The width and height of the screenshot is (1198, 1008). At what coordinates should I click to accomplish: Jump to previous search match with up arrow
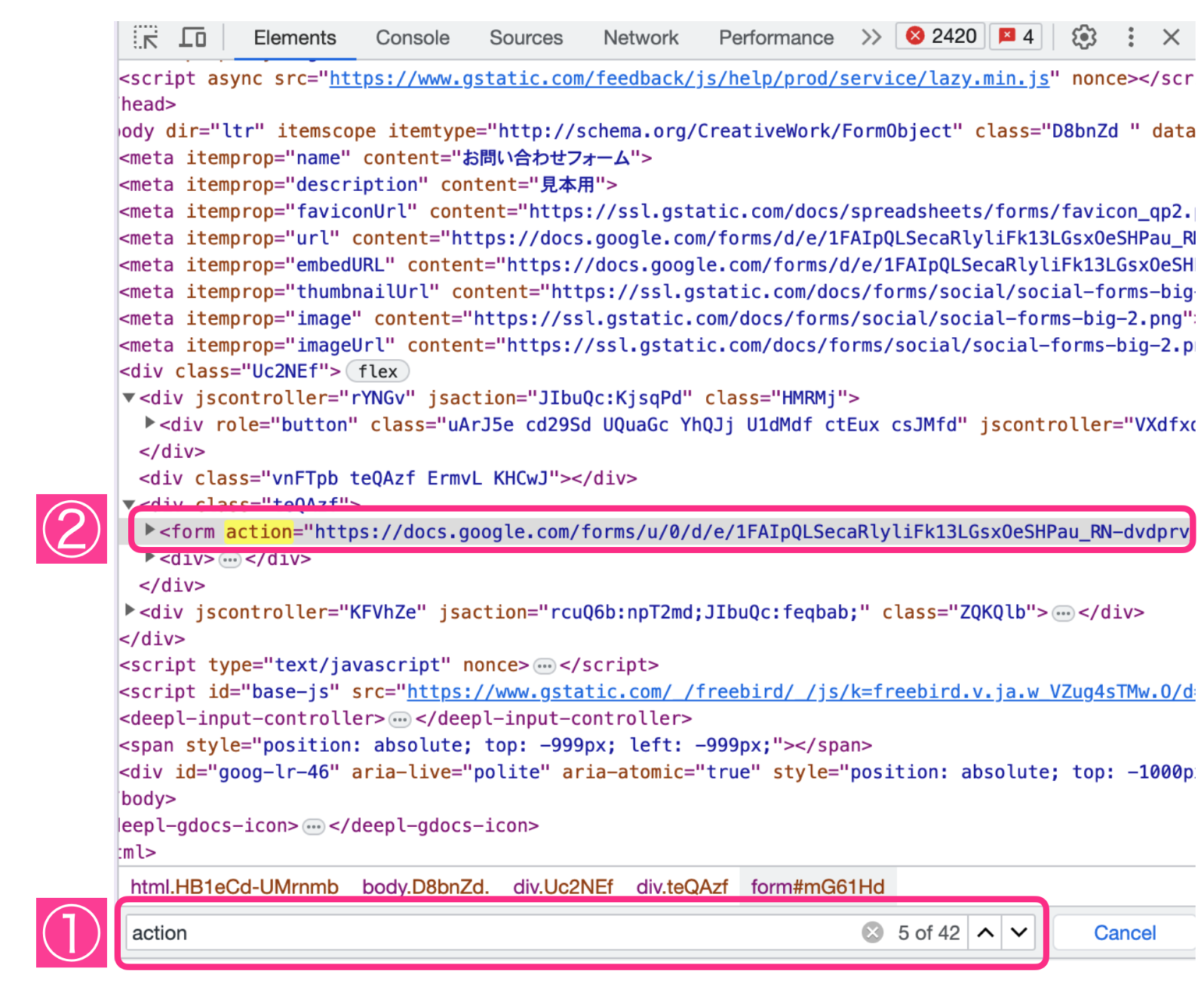click(x=985, y=932)
